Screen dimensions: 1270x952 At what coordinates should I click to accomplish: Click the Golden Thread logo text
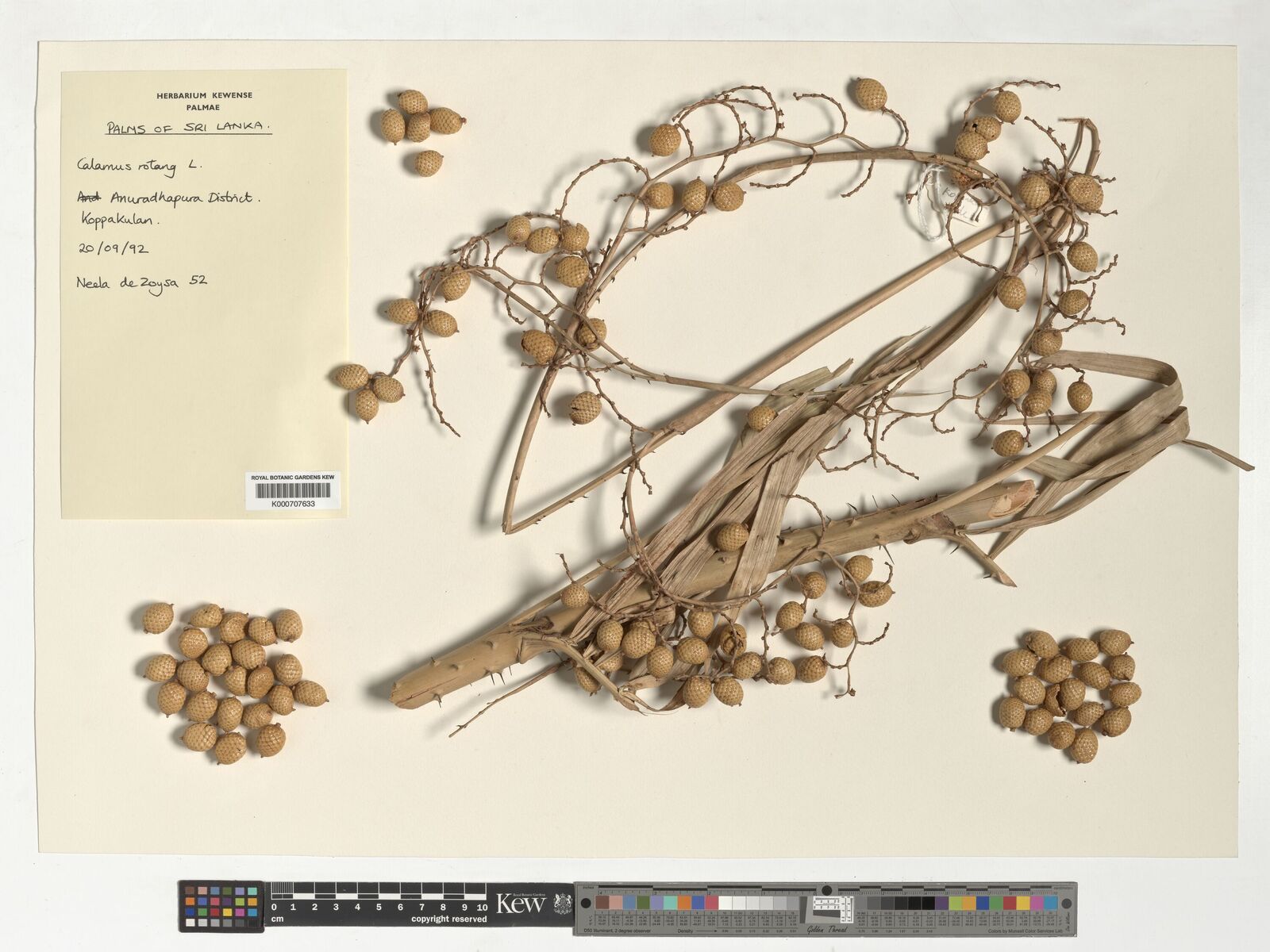(826, 929)
